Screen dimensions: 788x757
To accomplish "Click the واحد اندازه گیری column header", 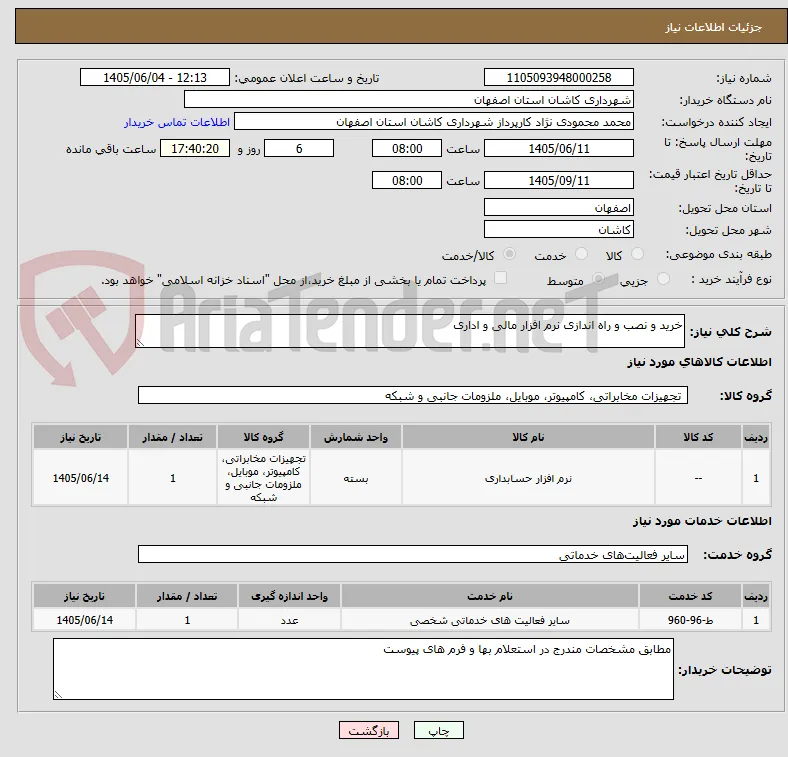I will point(289,596).
